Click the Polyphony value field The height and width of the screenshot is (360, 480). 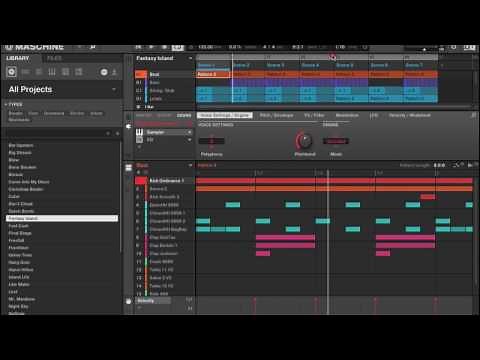[x=211, y=141]
